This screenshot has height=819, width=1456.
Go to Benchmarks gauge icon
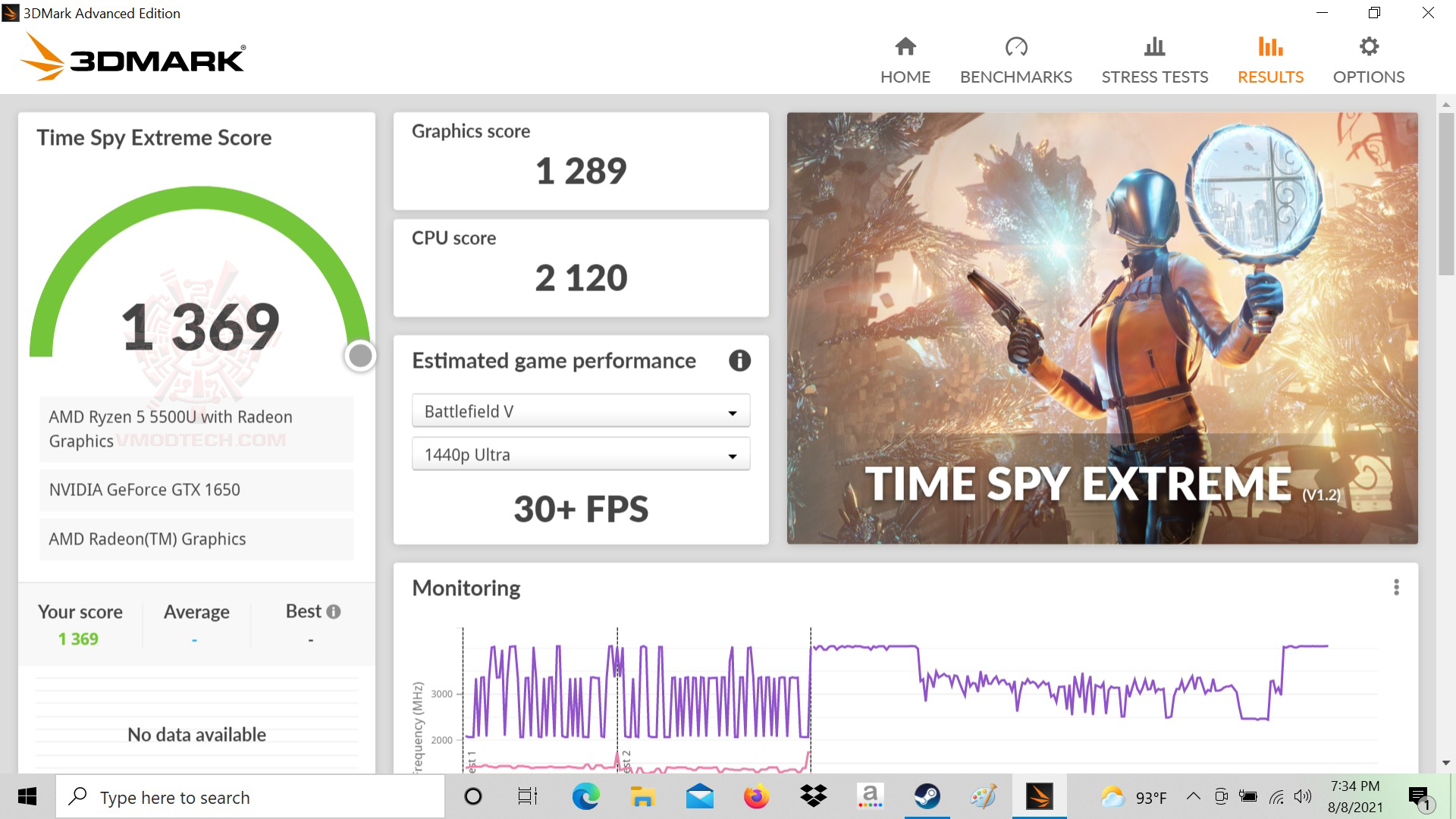click(x=1015, y=47)
